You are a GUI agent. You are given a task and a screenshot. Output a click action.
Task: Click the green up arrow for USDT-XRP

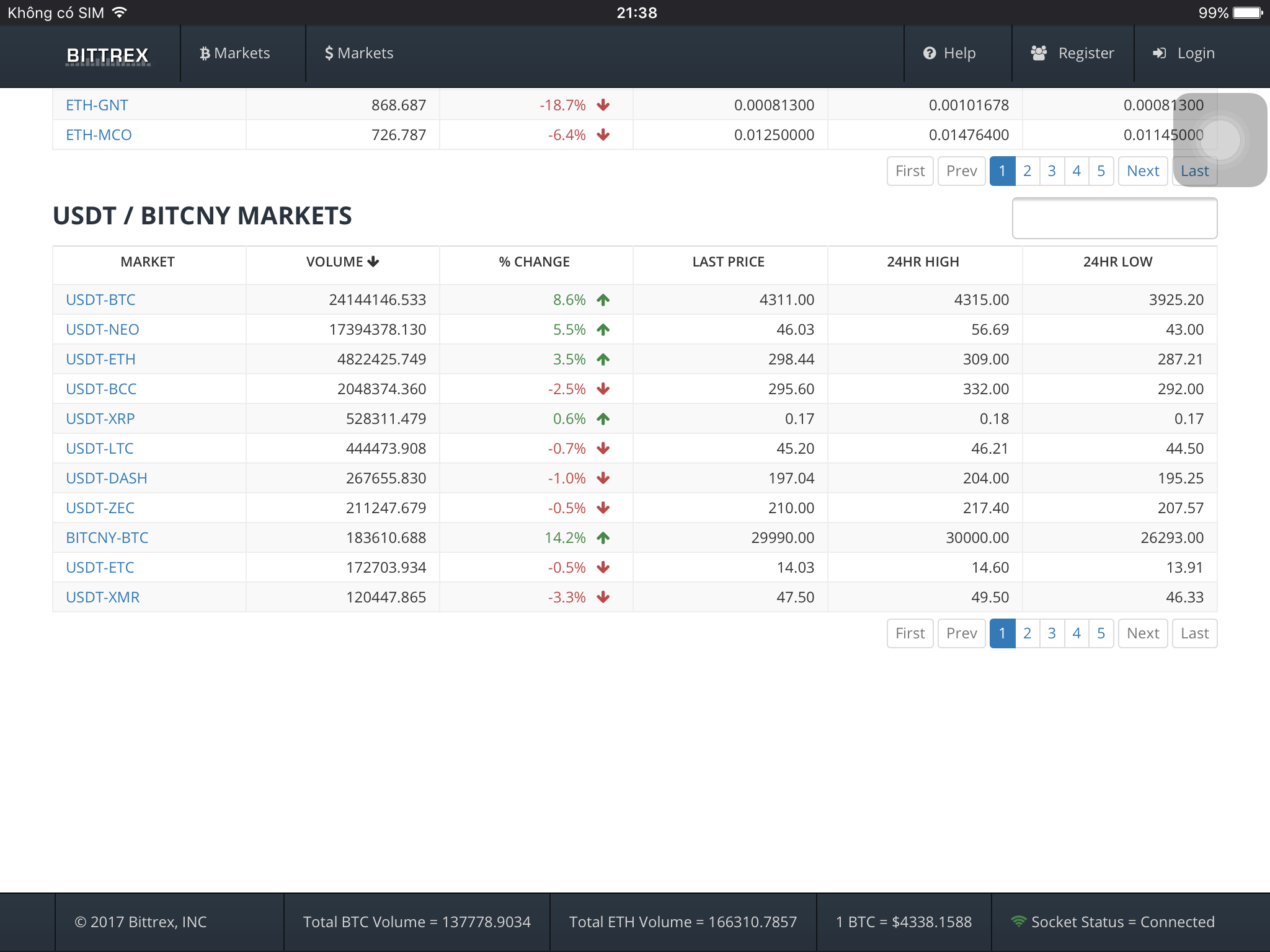pos(603,419)
